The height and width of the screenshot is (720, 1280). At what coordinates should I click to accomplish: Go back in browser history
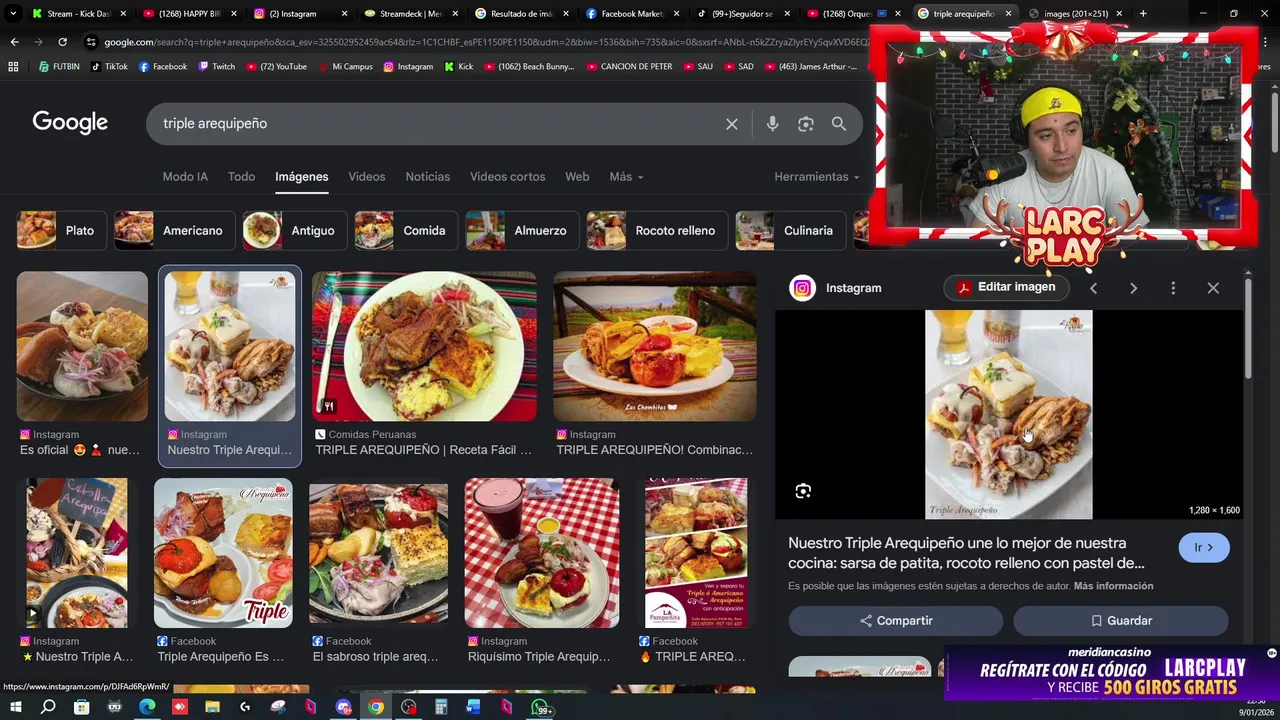coord(14,42)
